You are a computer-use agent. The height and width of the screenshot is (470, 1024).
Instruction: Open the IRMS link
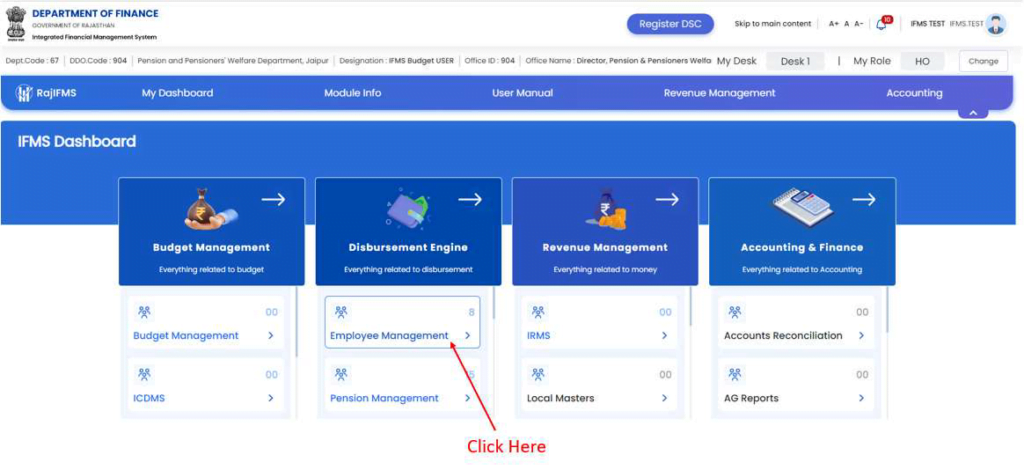[x=538, y=336]
